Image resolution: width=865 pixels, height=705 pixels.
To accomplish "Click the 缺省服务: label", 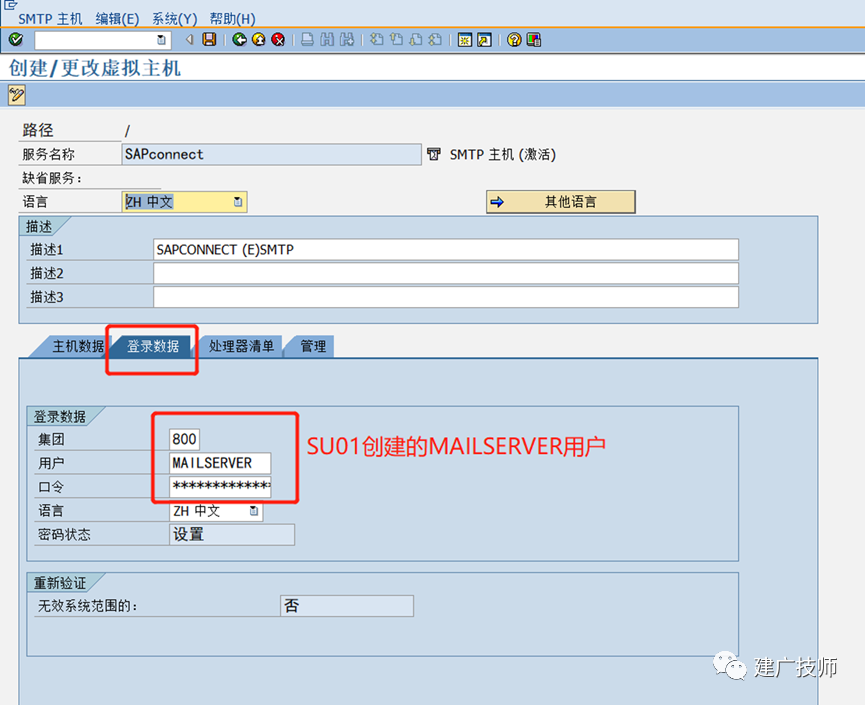I will click(52, 178).
